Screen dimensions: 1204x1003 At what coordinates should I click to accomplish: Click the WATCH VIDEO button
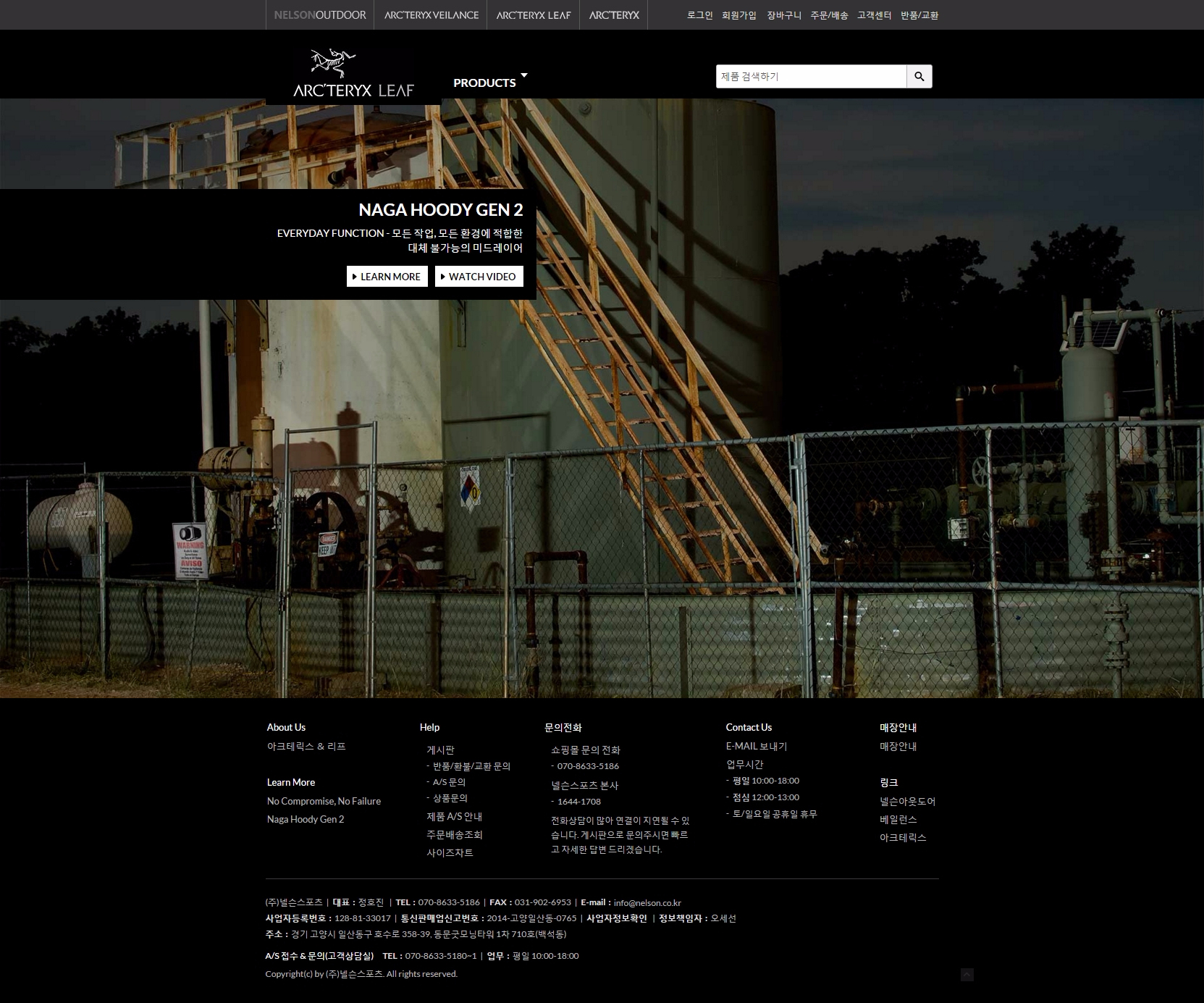tap(479, 277)
